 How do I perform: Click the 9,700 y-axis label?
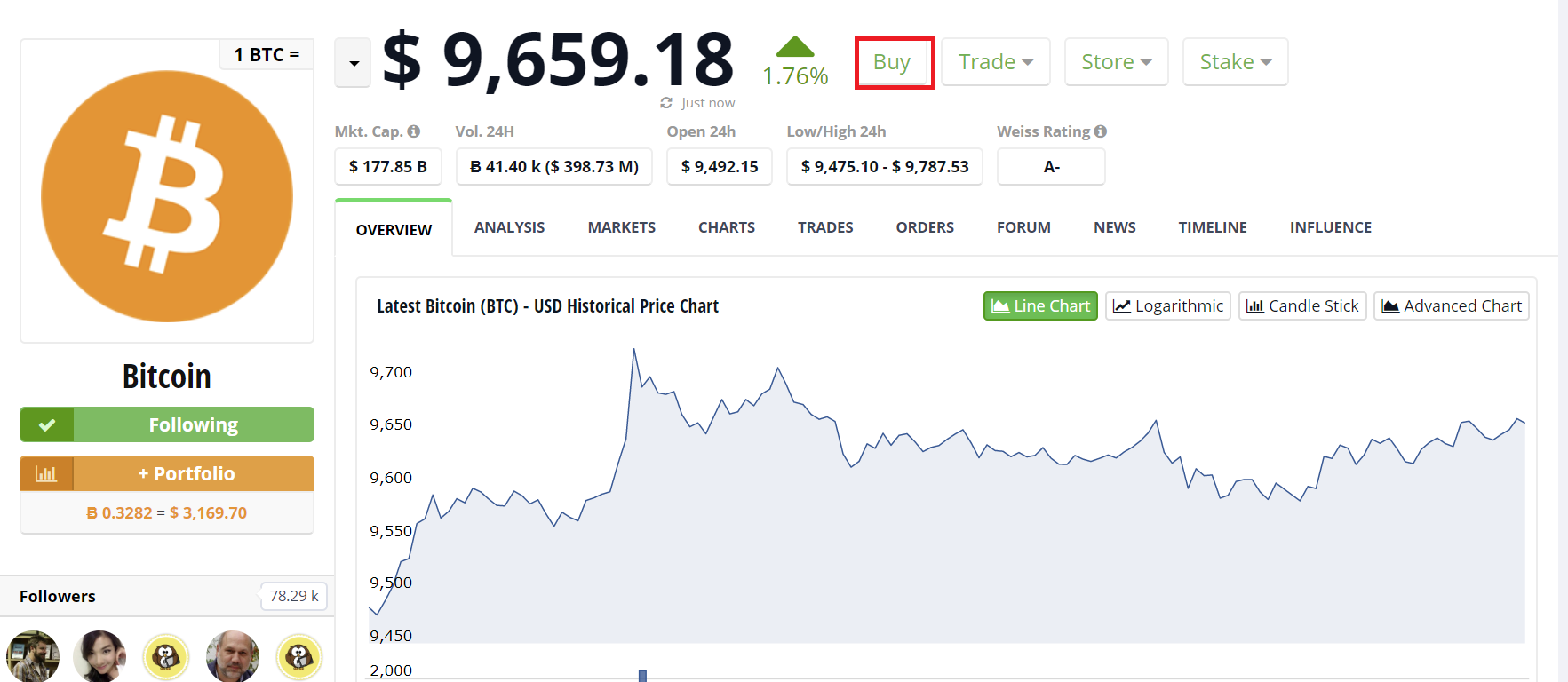click(391, 372)
